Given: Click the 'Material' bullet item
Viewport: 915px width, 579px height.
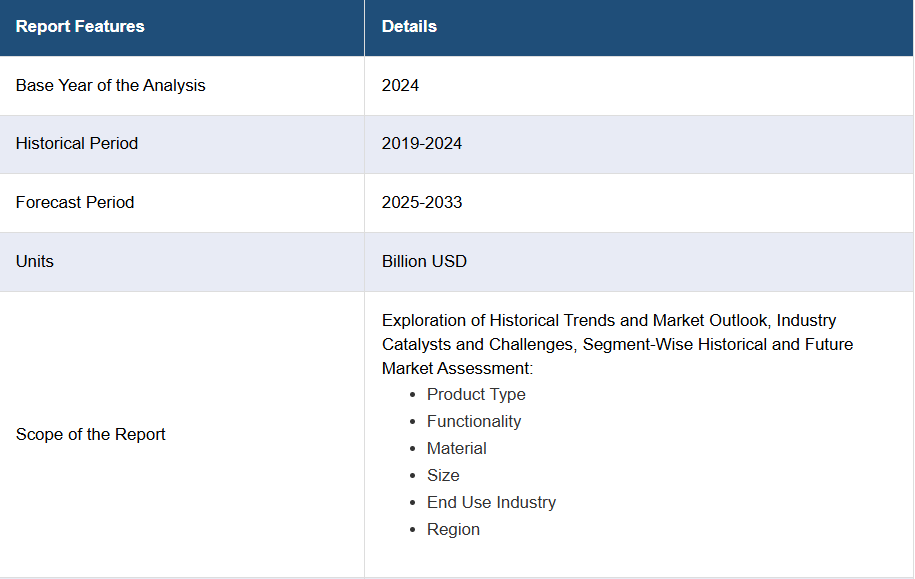Looking at the screenshot, I should [457, 449].
